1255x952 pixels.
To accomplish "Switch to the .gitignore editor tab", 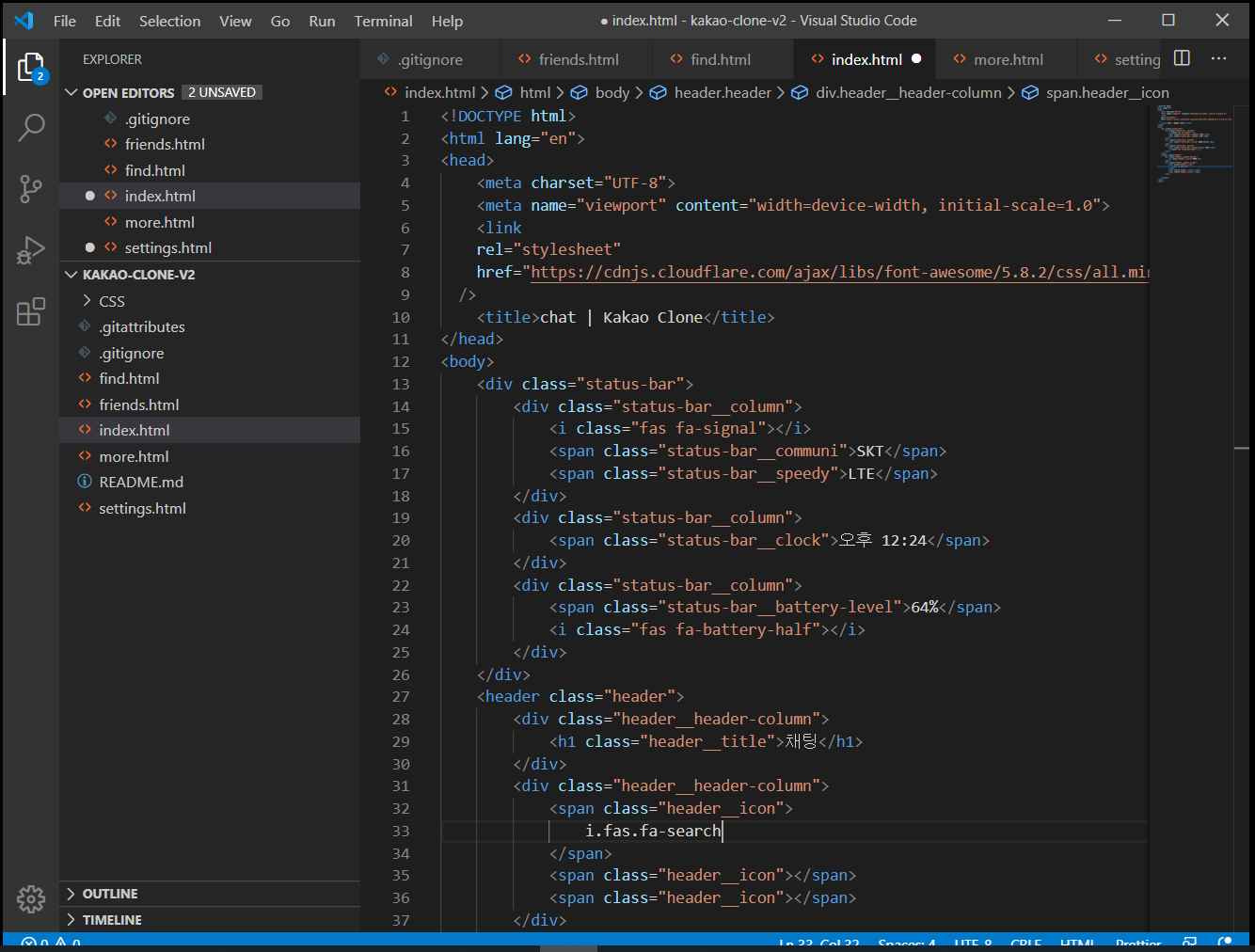I will [x=430, y=59].
